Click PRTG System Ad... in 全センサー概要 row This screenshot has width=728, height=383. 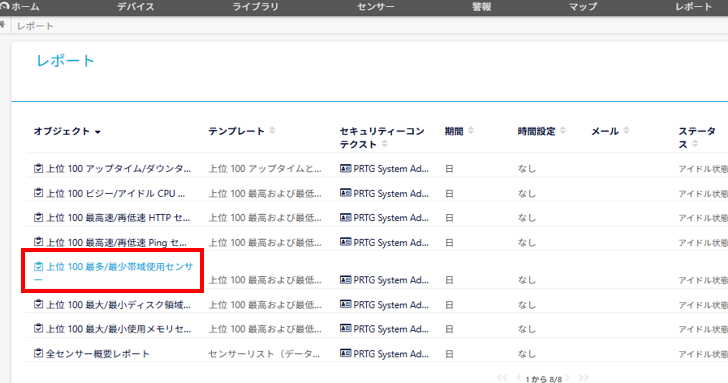tap(390, 354)
